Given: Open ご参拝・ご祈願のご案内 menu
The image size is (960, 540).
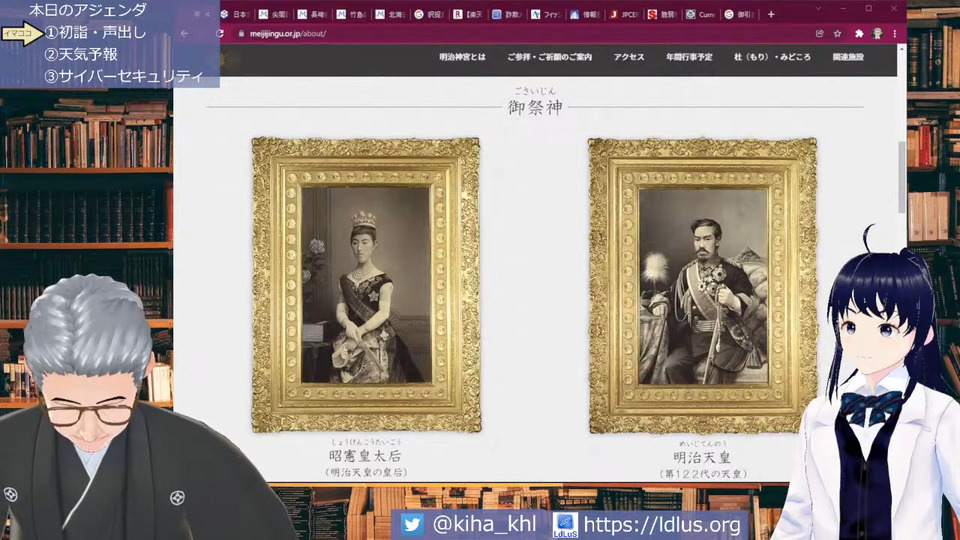Looking at the screenshot, I should pos(549,57).
